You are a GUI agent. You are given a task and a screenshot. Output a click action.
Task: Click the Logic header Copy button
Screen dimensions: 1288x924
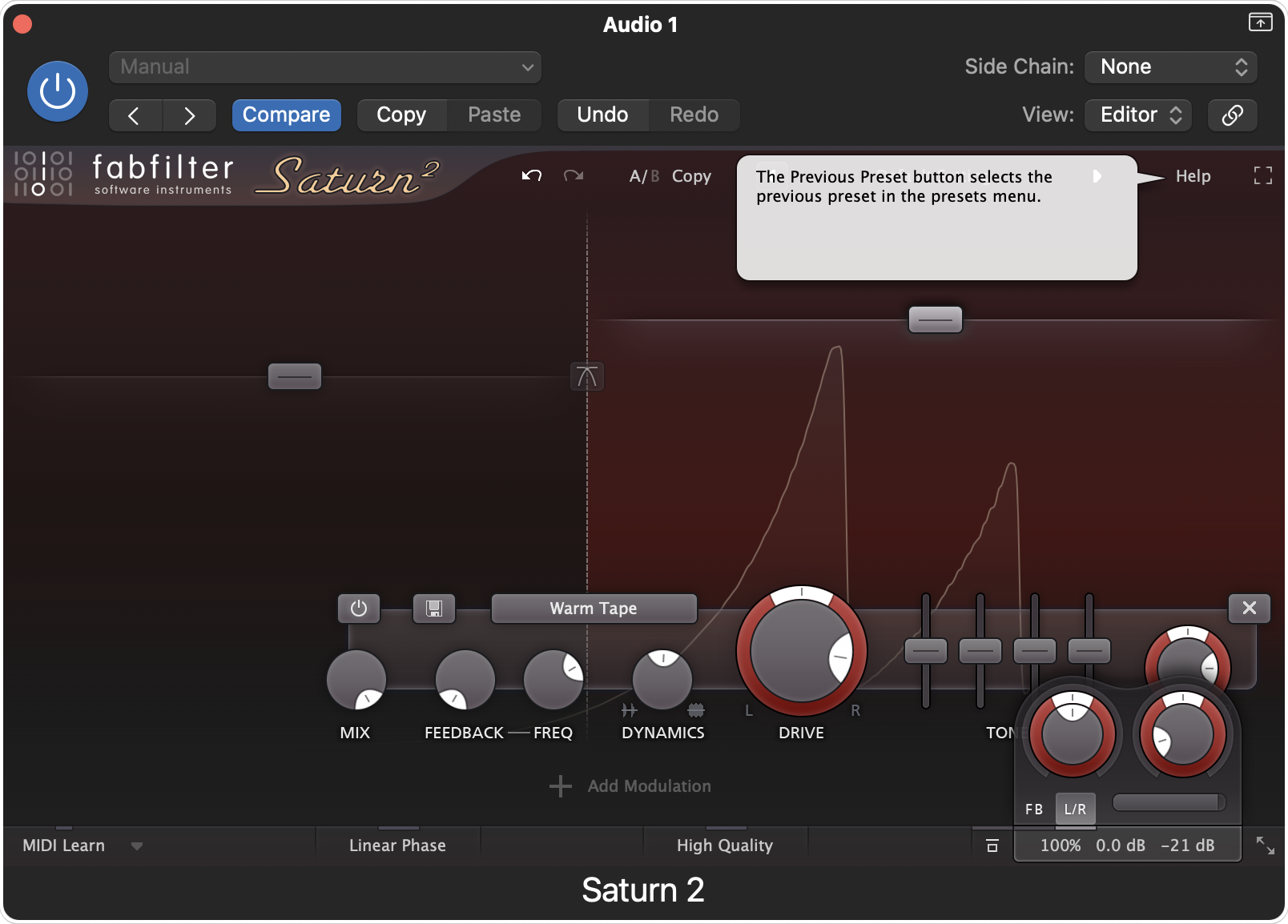click(x=401, y=115)
